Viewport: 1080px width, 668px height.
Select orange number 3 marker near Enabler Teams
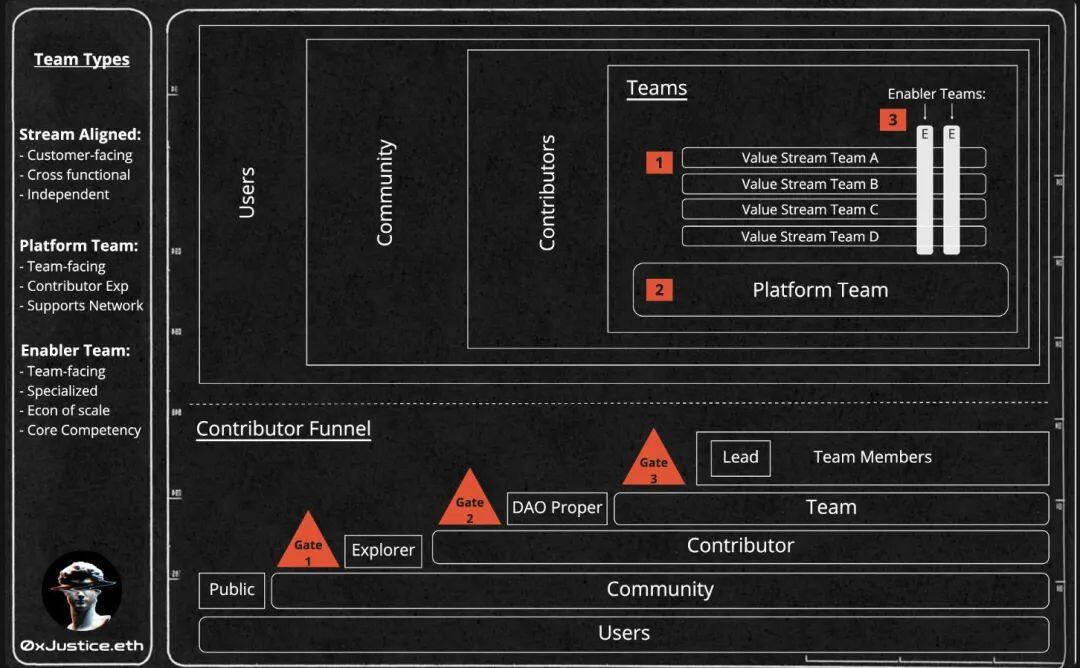[892, 120]
